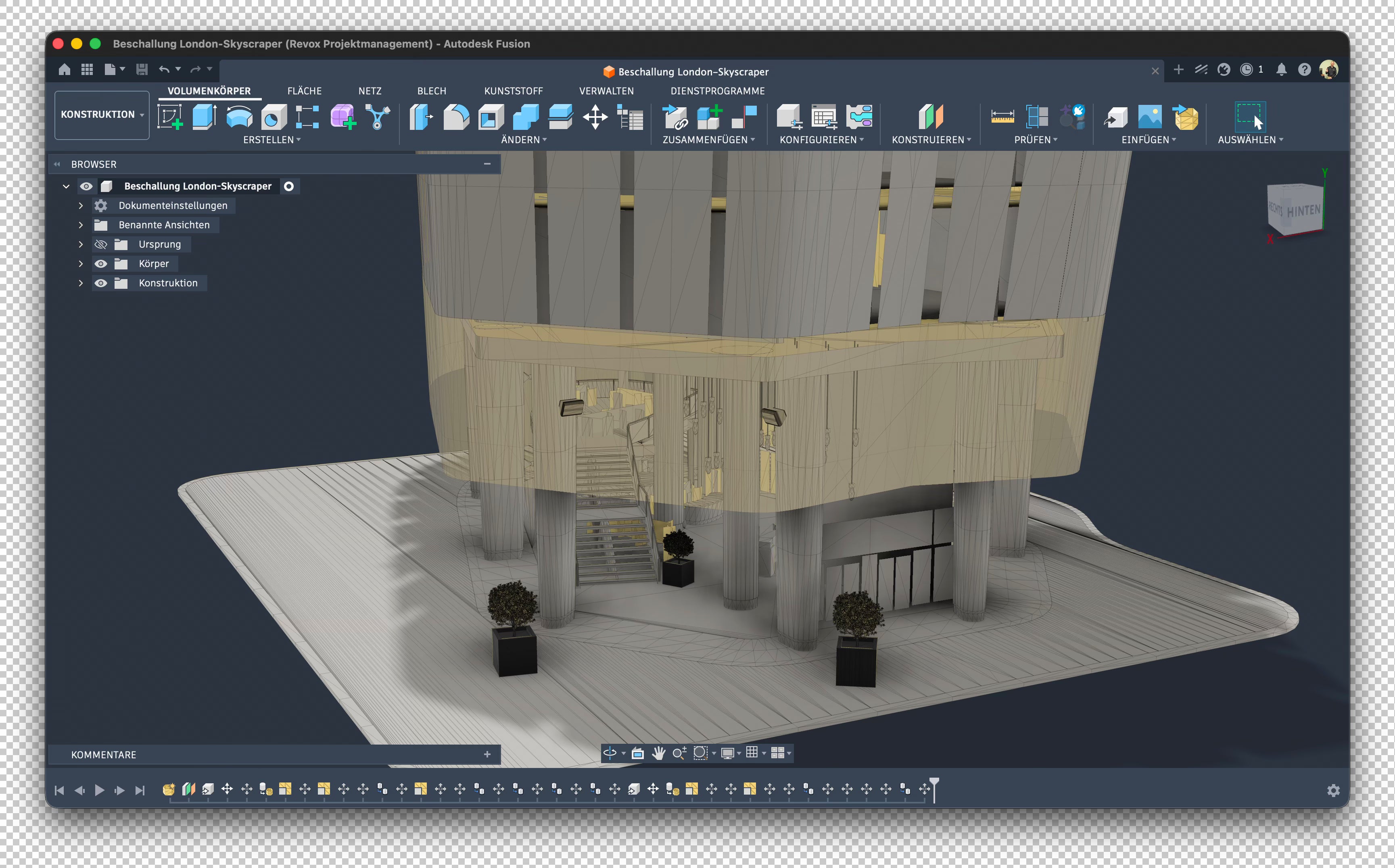Switch to the KUNSTSTOFF tab
The height and width of the screenshot is (868, 1395).
coord(513,91)
